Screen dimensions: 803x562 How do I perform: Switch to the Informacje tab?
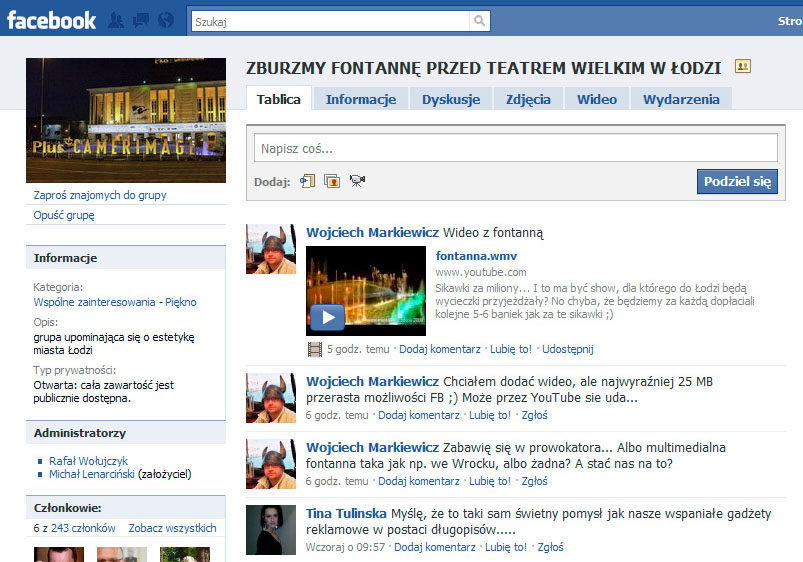click(361, 99)
